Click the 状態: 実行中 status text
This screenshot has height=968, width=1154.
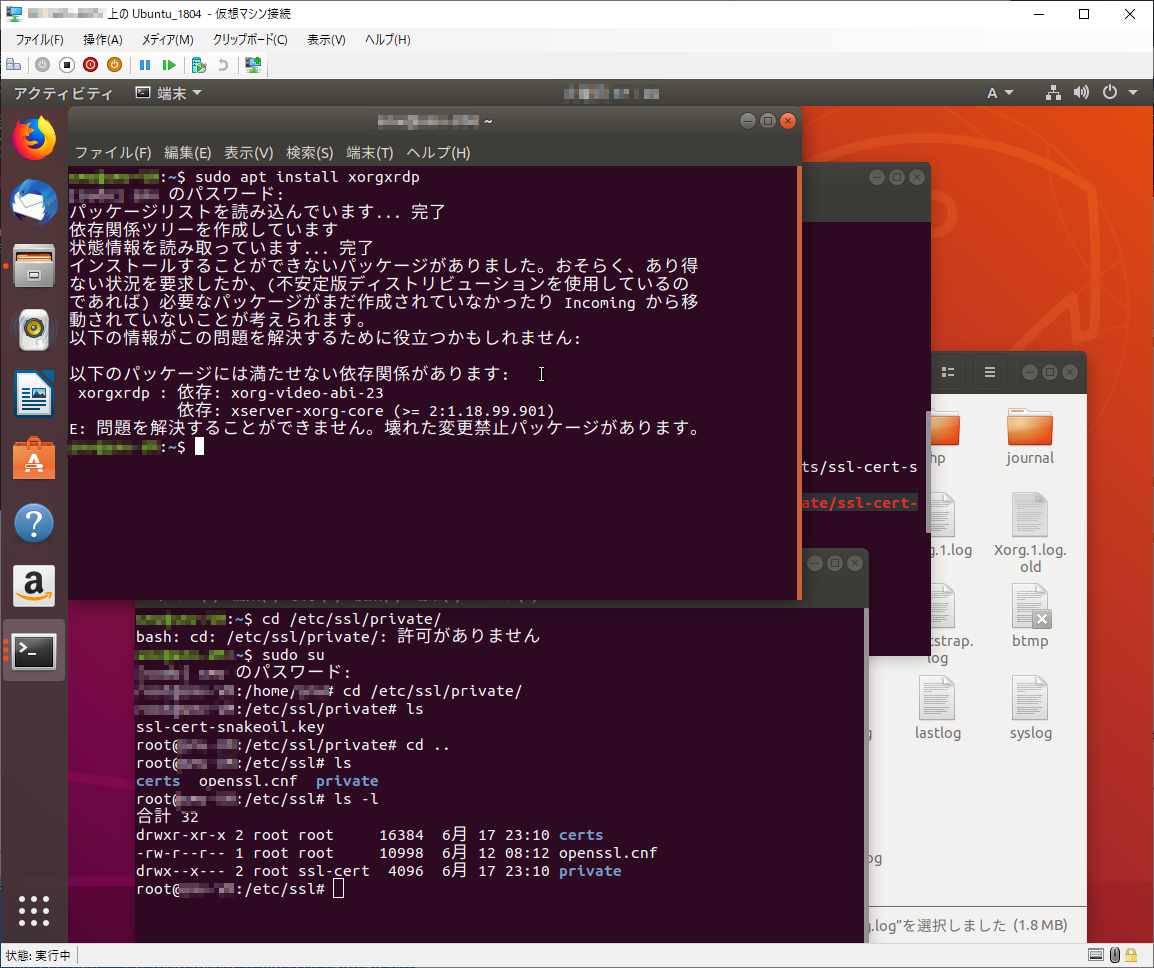(x=38, y=955)
